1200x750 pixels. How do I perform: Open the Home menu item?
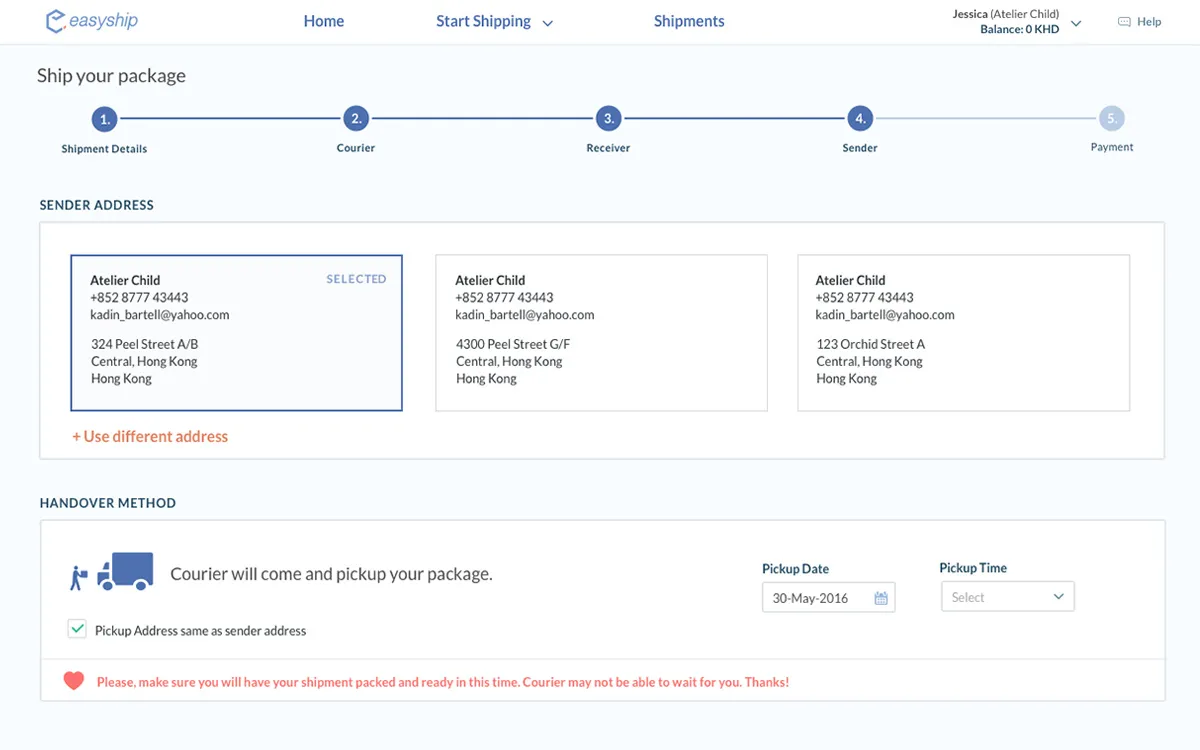click(324, 21)
